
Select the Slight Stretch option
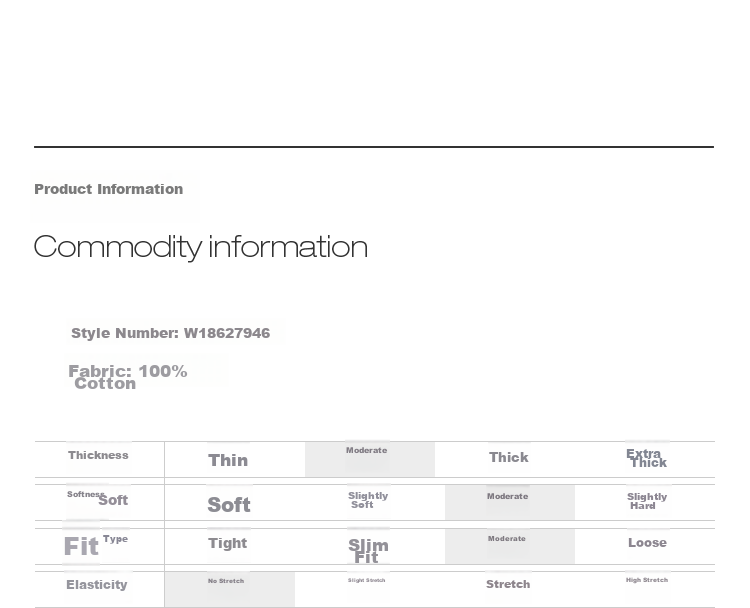point(366,580)
